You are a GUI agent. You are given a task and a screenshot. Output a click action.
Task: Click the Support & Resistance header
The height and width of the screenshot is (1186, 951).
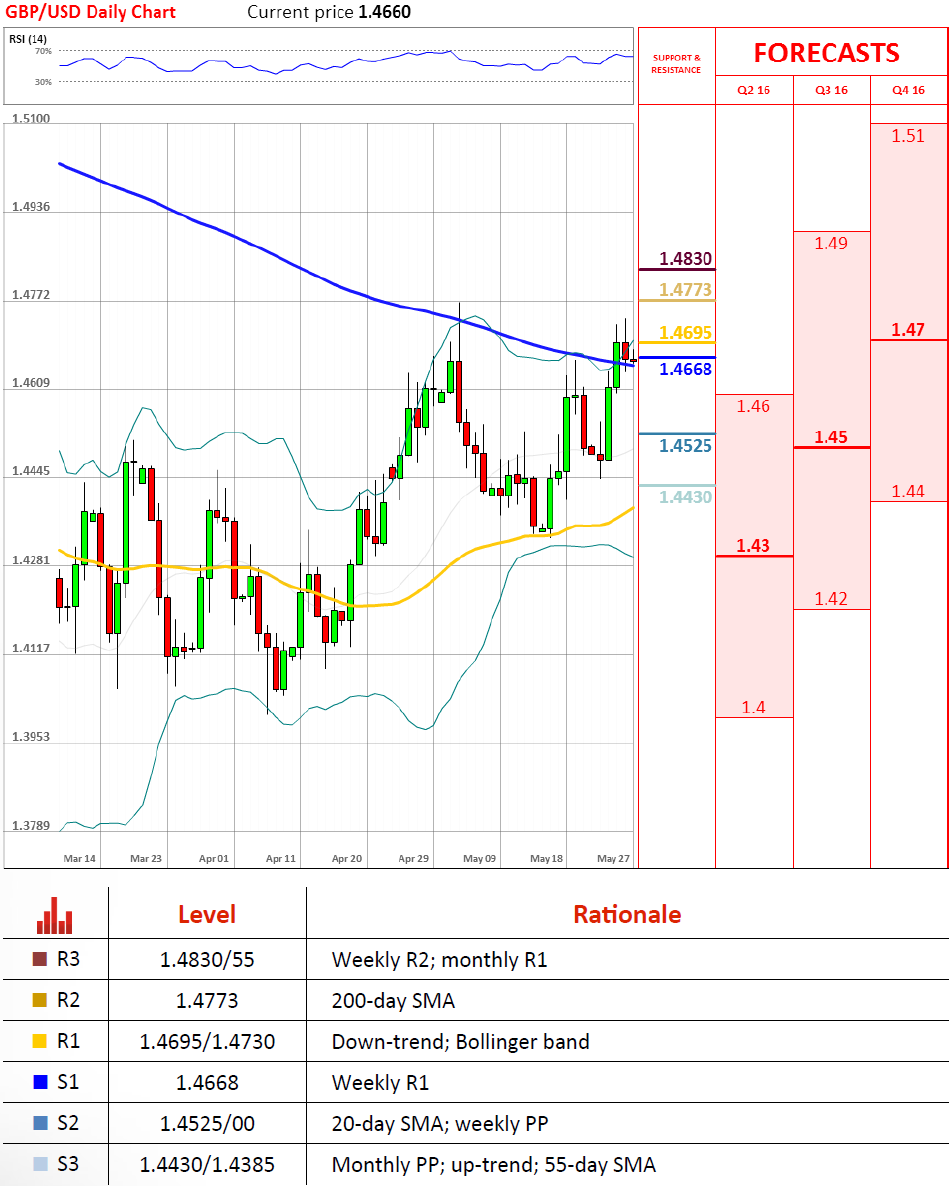pos(676,64)
